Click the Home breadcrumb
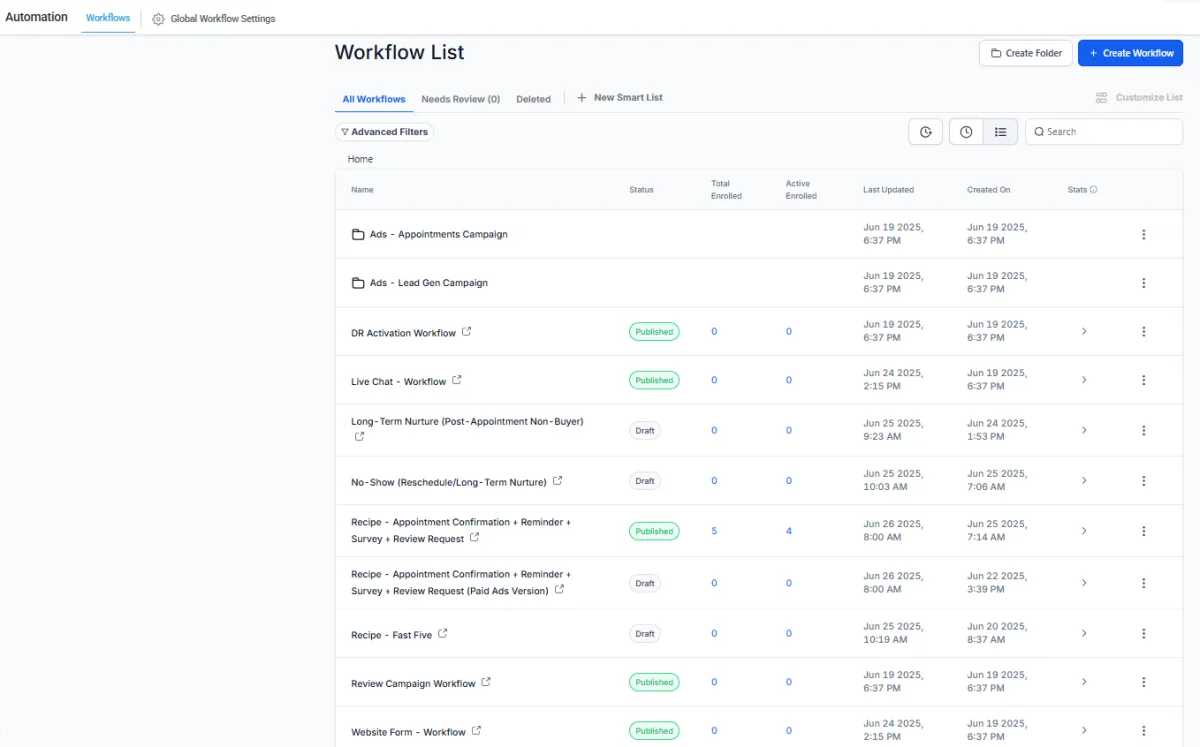This screenshot has width=1200, height=747. coord(360,159)
